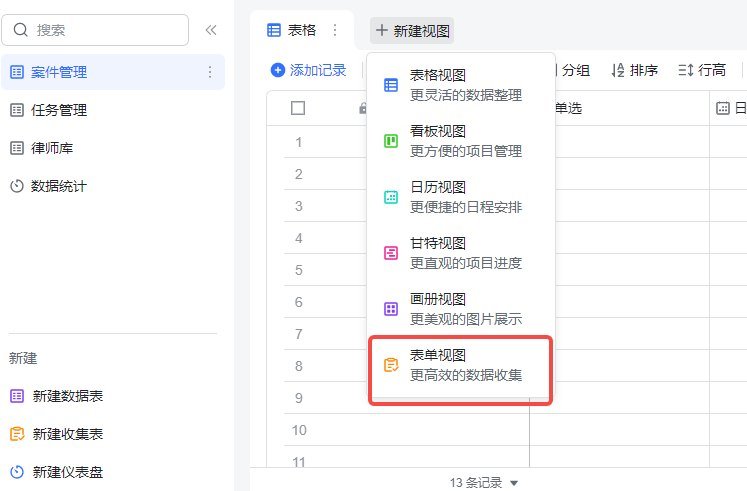Open the 行高 row height menu
This screenshot has height=491, width=747.
coord(702,70)
